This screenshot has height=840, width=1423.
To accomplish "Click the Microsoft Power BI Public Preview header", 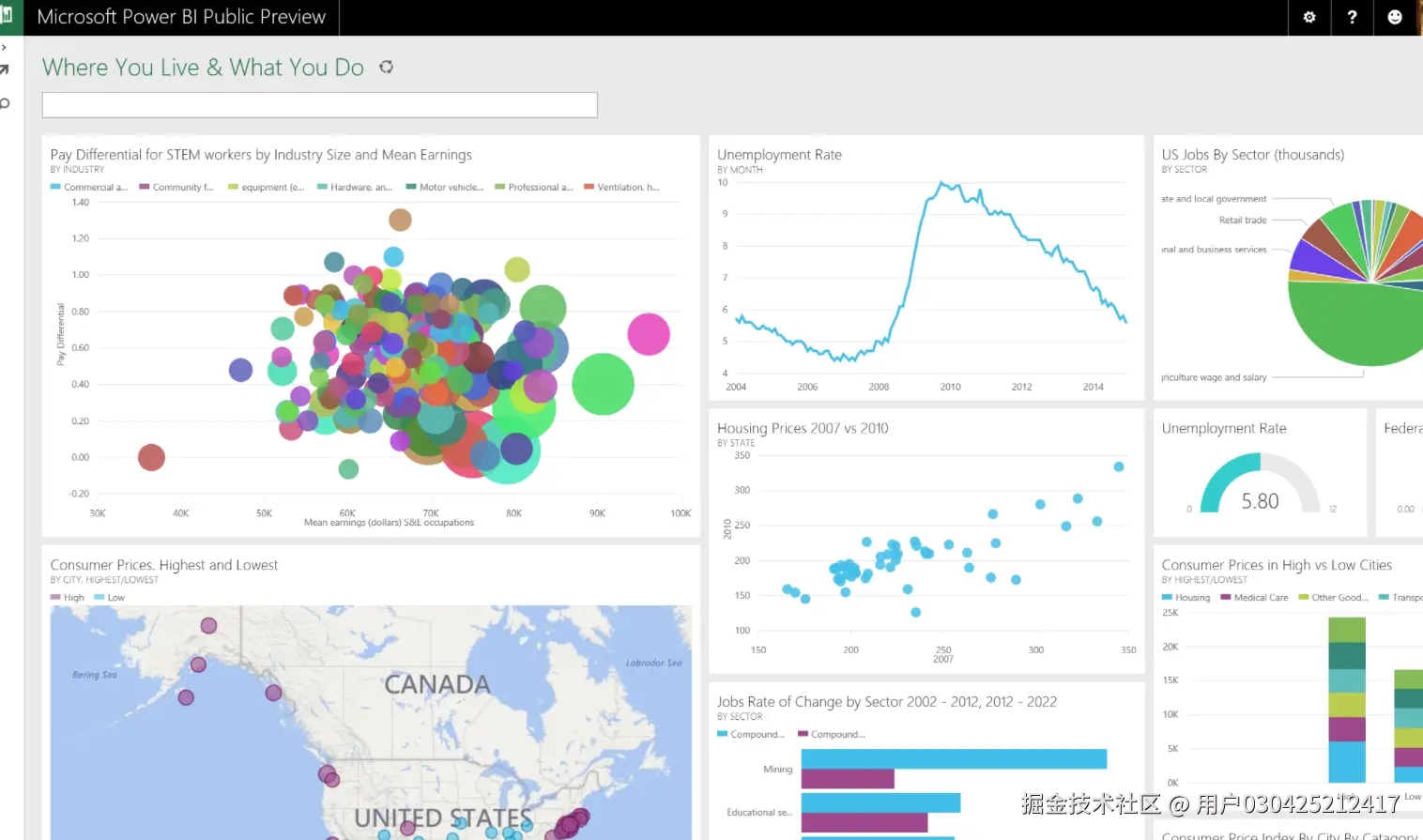I will coord(181,17).
